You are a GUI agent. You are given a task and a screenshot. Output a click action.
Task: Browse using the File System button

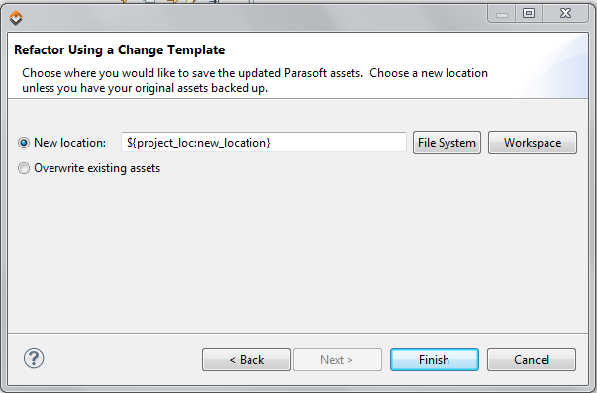(447, 143)
